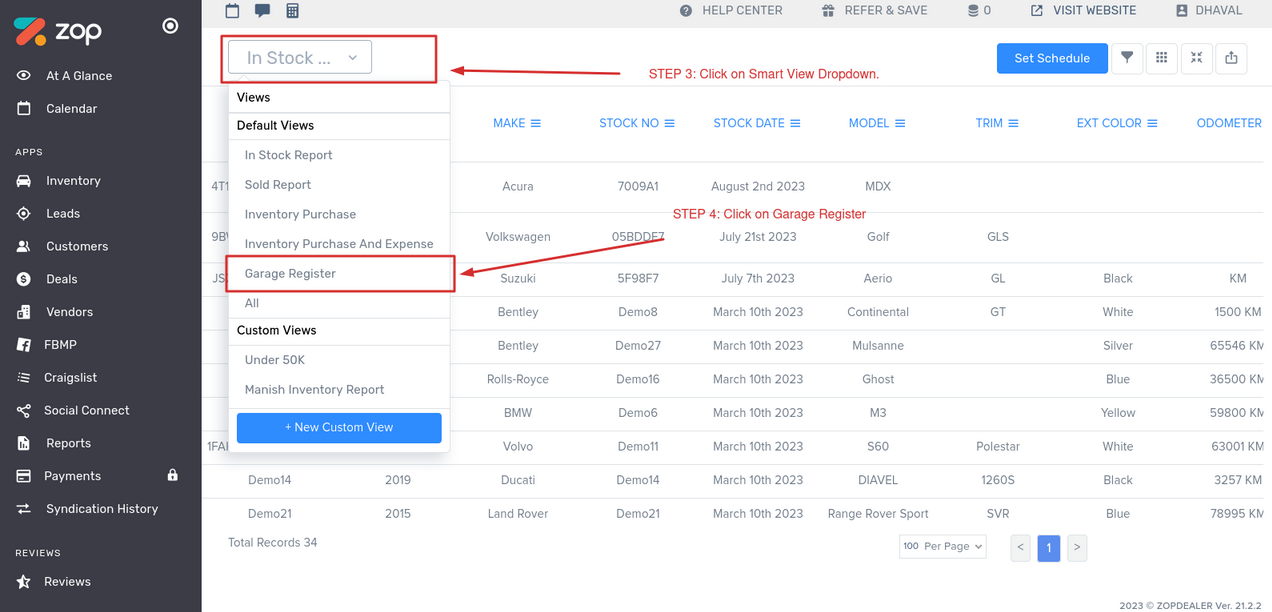1272x612 pixels.
Task: Click the August 2nd 2023 date cell
Action: pos(758,187)
